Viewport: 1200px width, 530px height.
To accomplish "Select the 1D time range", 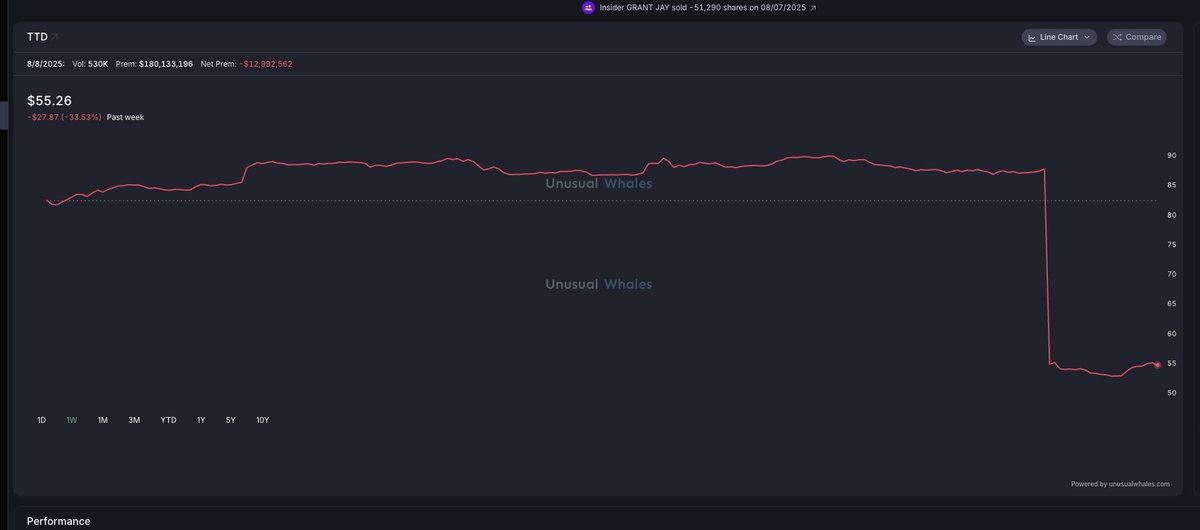I will (41, 420).
